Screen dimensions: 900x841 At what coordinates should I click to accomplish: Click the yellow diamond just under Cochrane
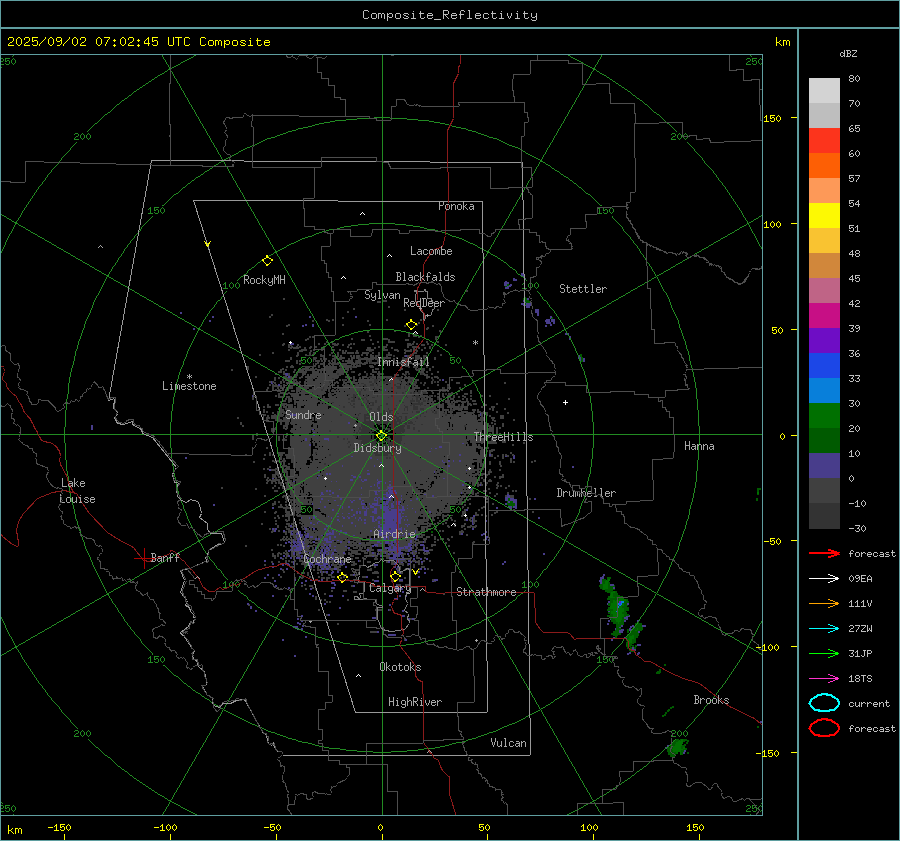click(342, 577)
